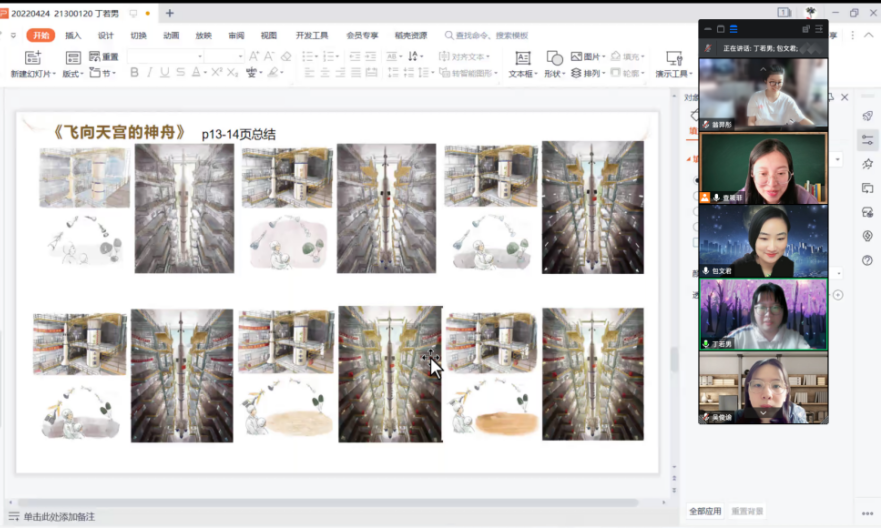Click the New Slide (新建幻灯片) icon
The width and height of the screenshot is (881, 528).
pyautogui.click(x=33, y=57)
